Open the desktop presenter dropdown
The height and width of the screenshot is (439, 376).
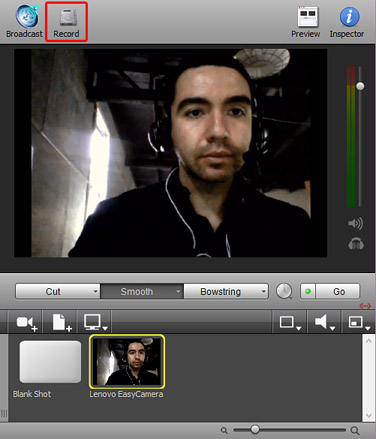coord(96,323)
